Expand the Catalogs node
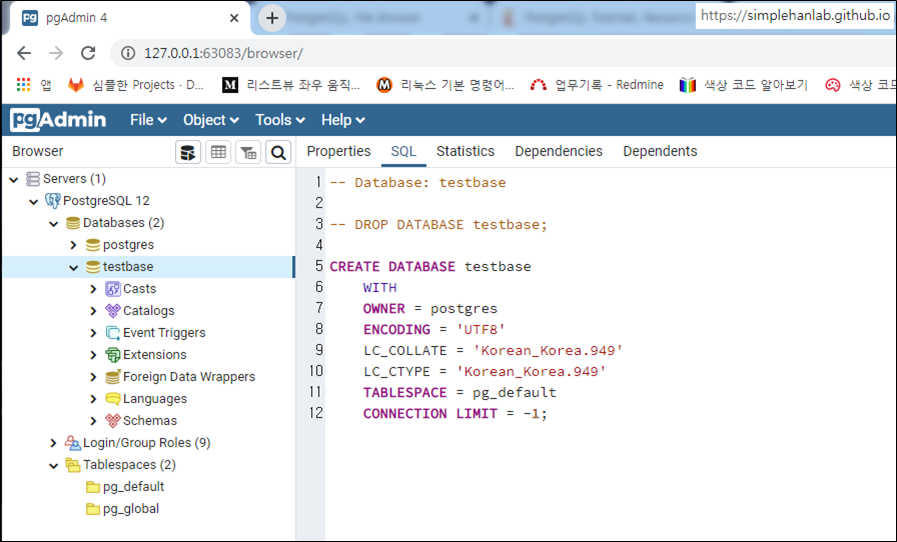897x542 pixels. point(93,311)
